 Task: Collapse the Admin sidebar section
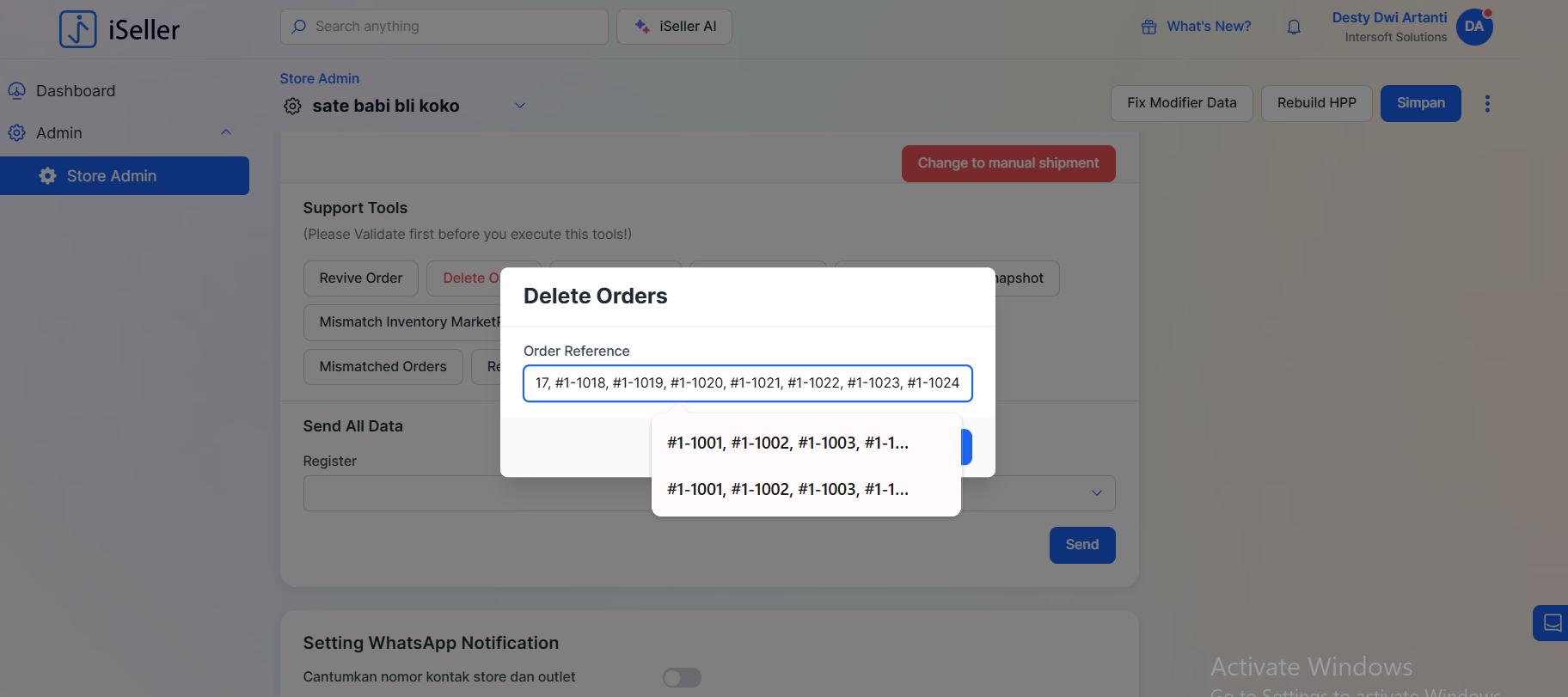[x=226, y=132]
